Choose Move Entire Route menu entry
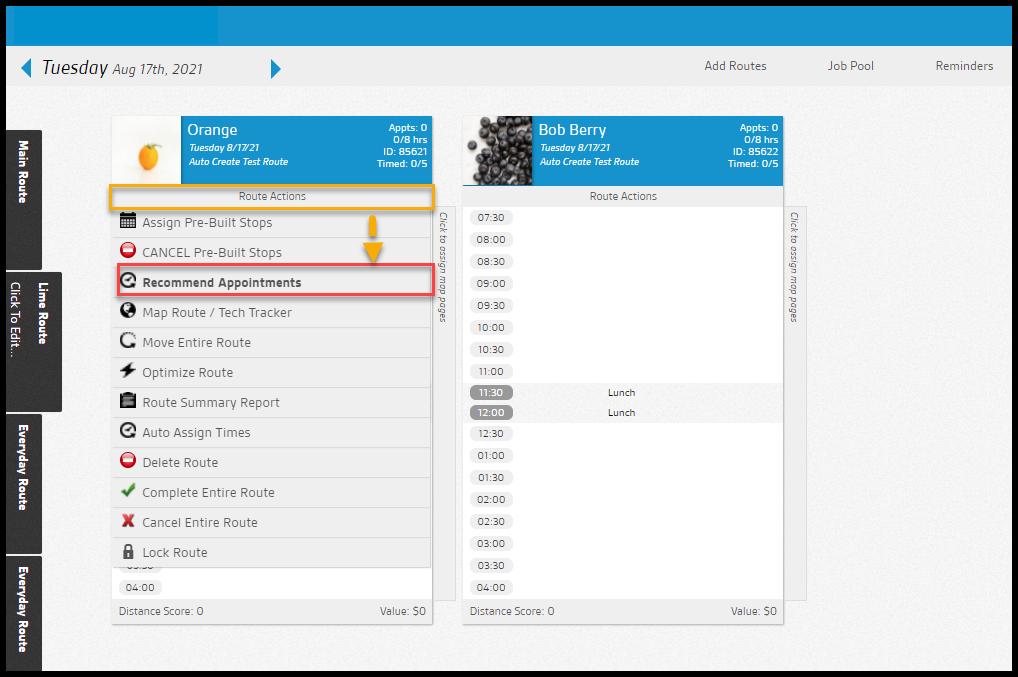The width and height of the screenshot is (1018, 677). [196, 343]
